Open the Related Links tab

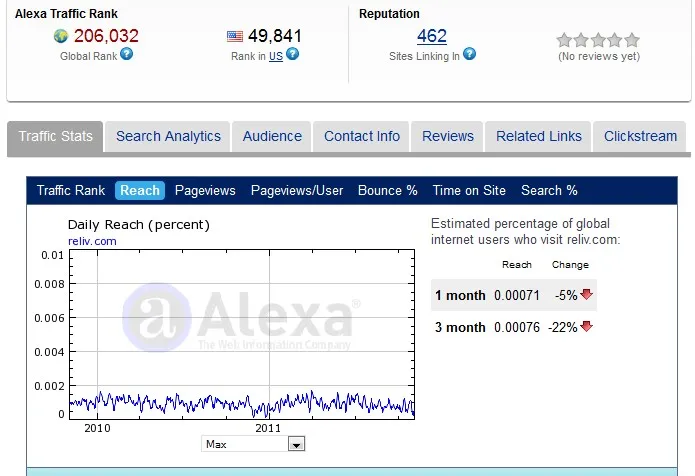(x=539, y=136)
